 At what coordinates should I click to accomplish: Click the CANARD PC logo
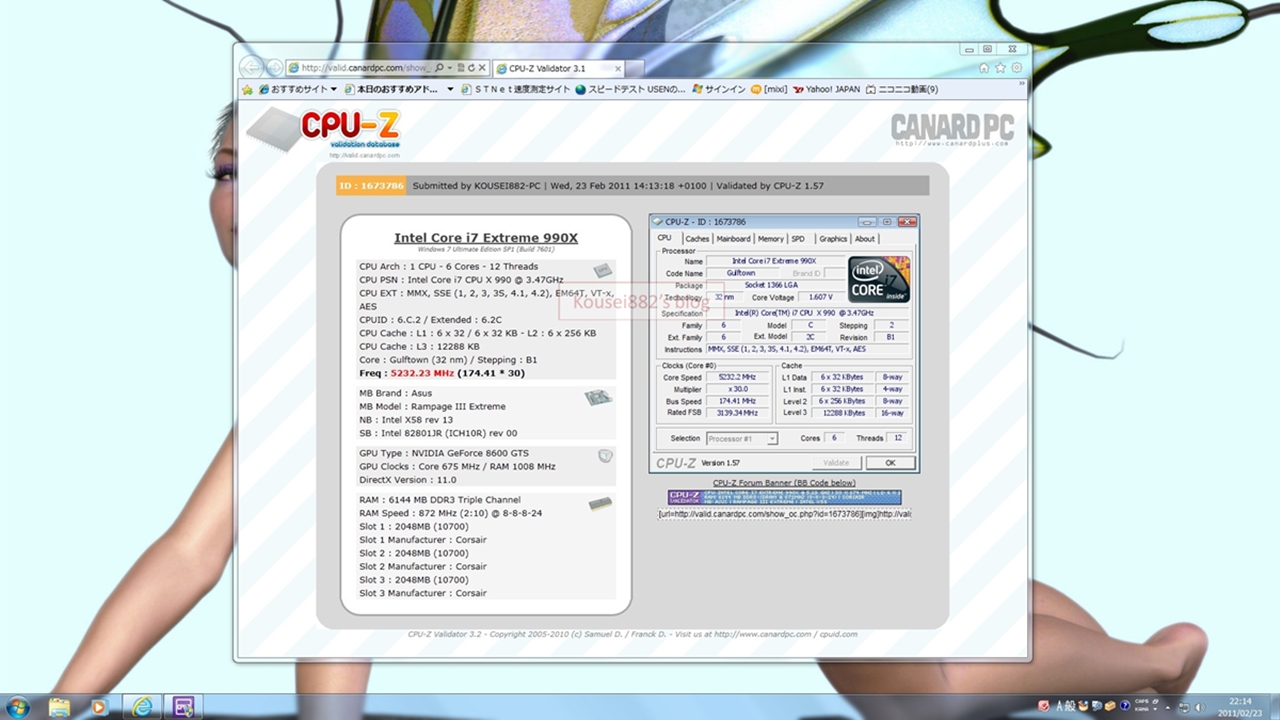tap(952, 129)
